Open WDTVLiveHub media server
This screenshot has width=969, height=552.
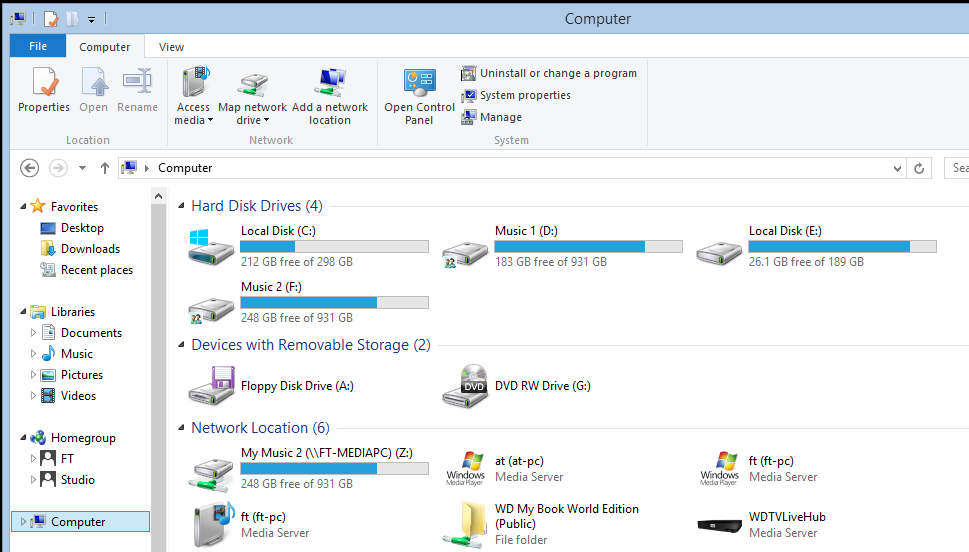[786, 517]
